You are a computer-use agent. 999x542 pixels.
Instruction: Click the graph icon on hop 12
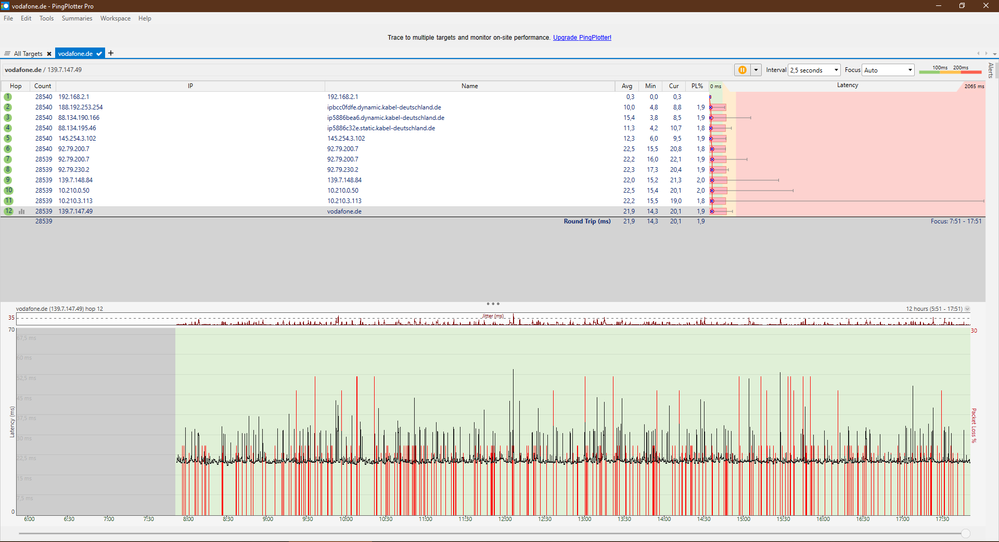point(21,212)
